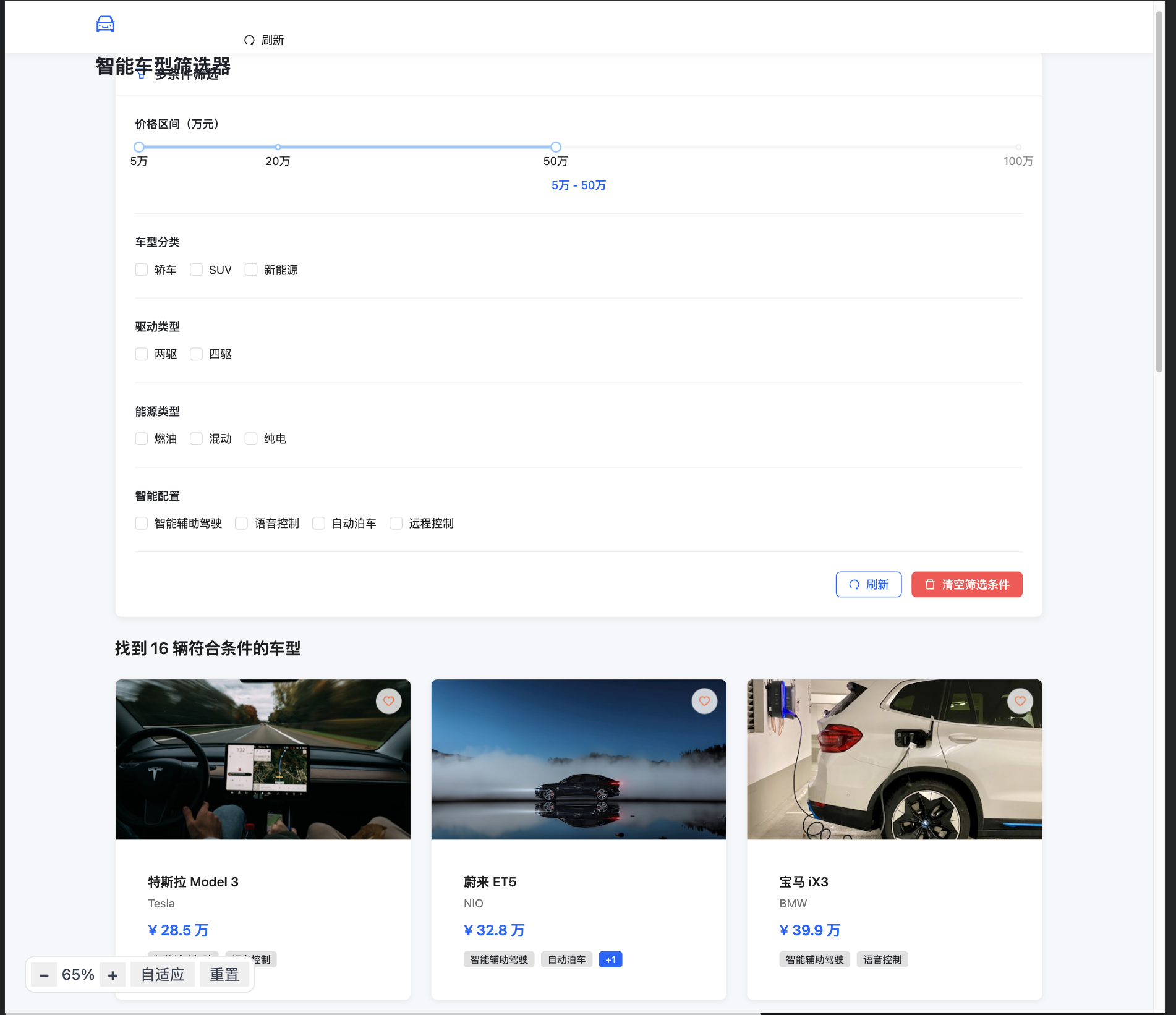Select the 燃油 energy checkbox

[x=142, y=439]
